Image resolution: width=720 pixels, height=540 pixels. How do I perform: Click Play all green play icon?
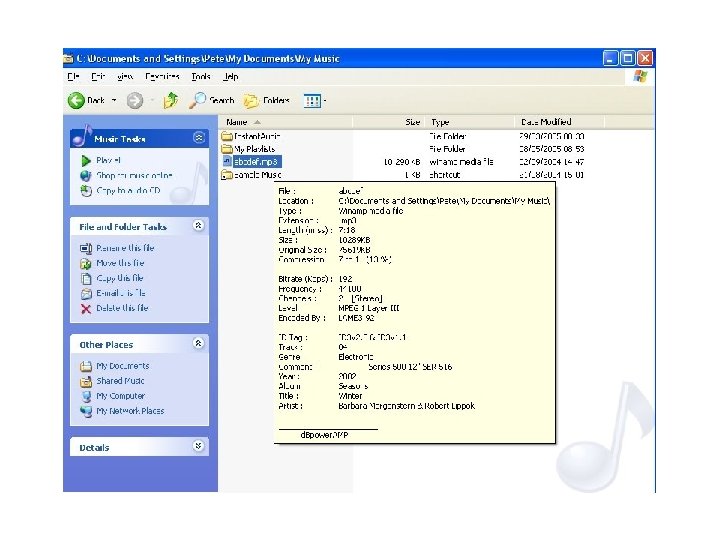(x=86, y=161)
